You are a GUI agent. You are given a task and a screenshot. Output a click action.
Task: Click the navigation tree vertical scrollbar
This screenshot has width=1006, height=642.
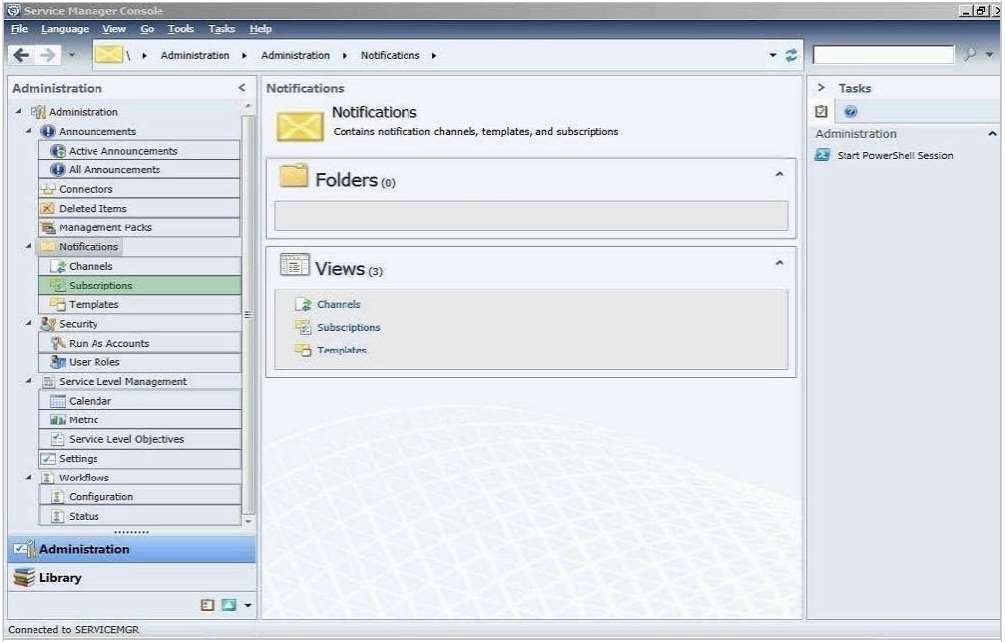248,314
